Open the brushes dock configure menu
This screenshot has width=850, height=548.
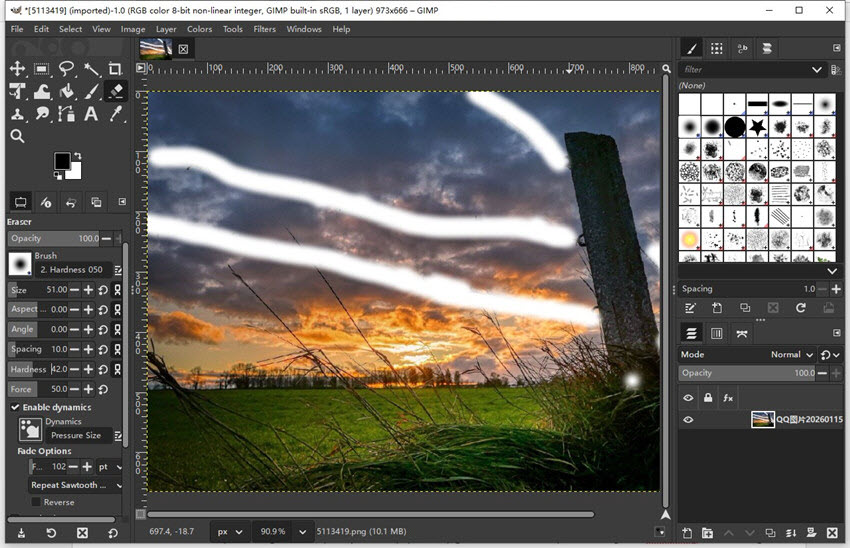836,48
